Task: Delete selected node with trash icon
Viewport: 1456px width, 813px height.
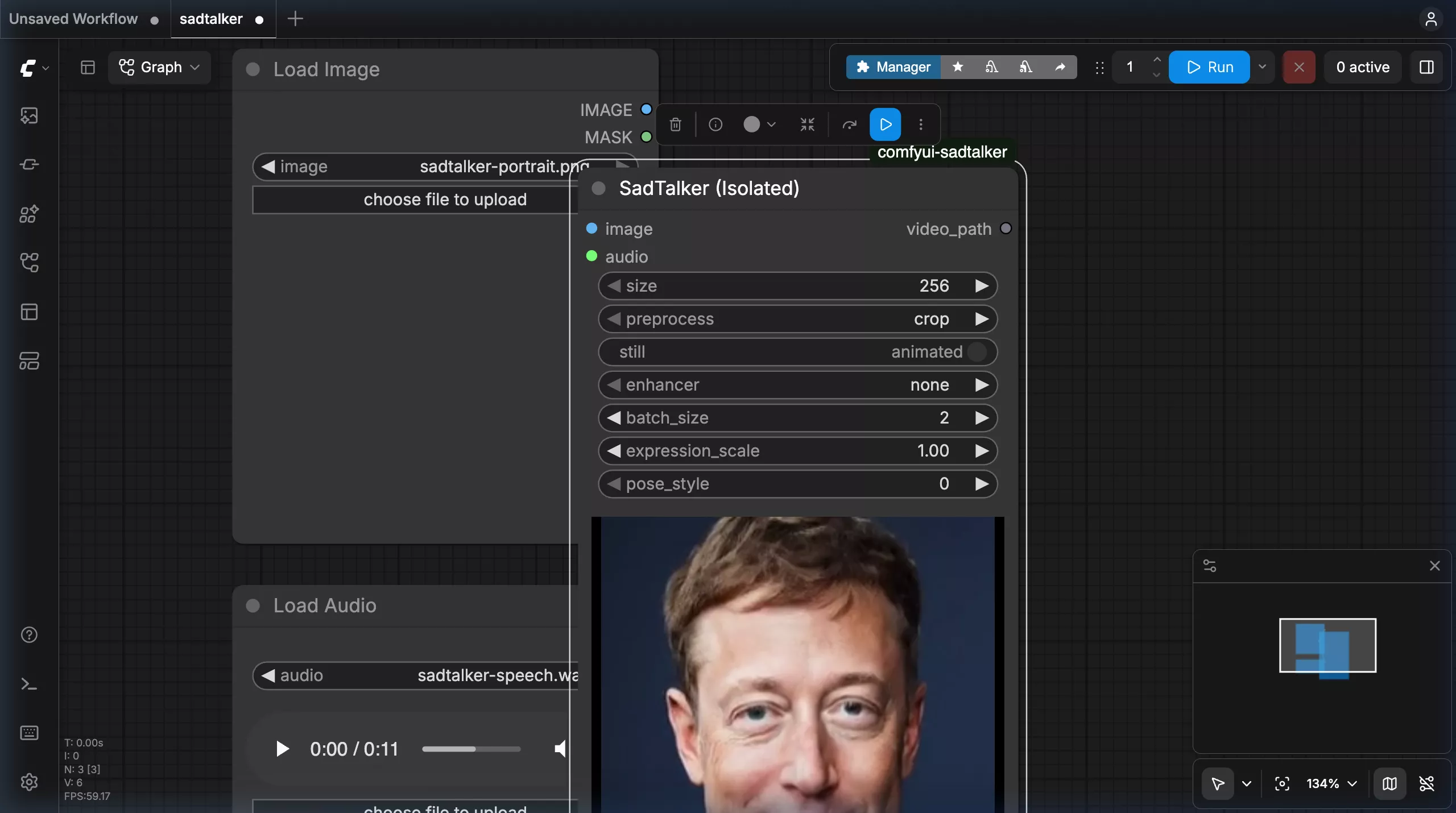Action: tap(675, 124)
